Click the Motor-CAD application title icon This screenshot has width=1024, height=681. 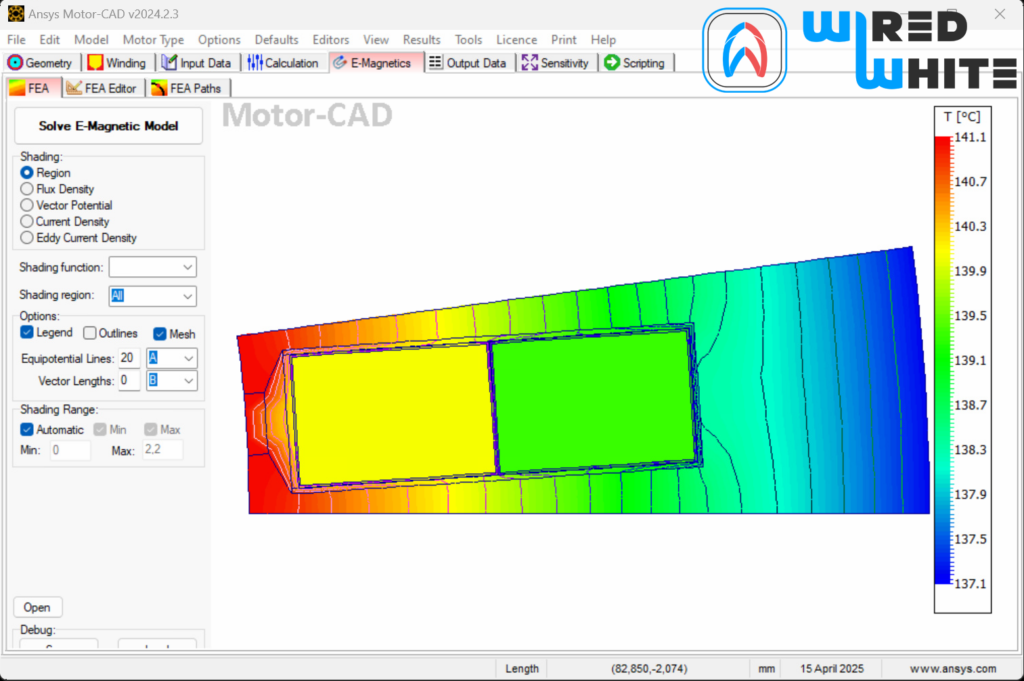point(16,14)
